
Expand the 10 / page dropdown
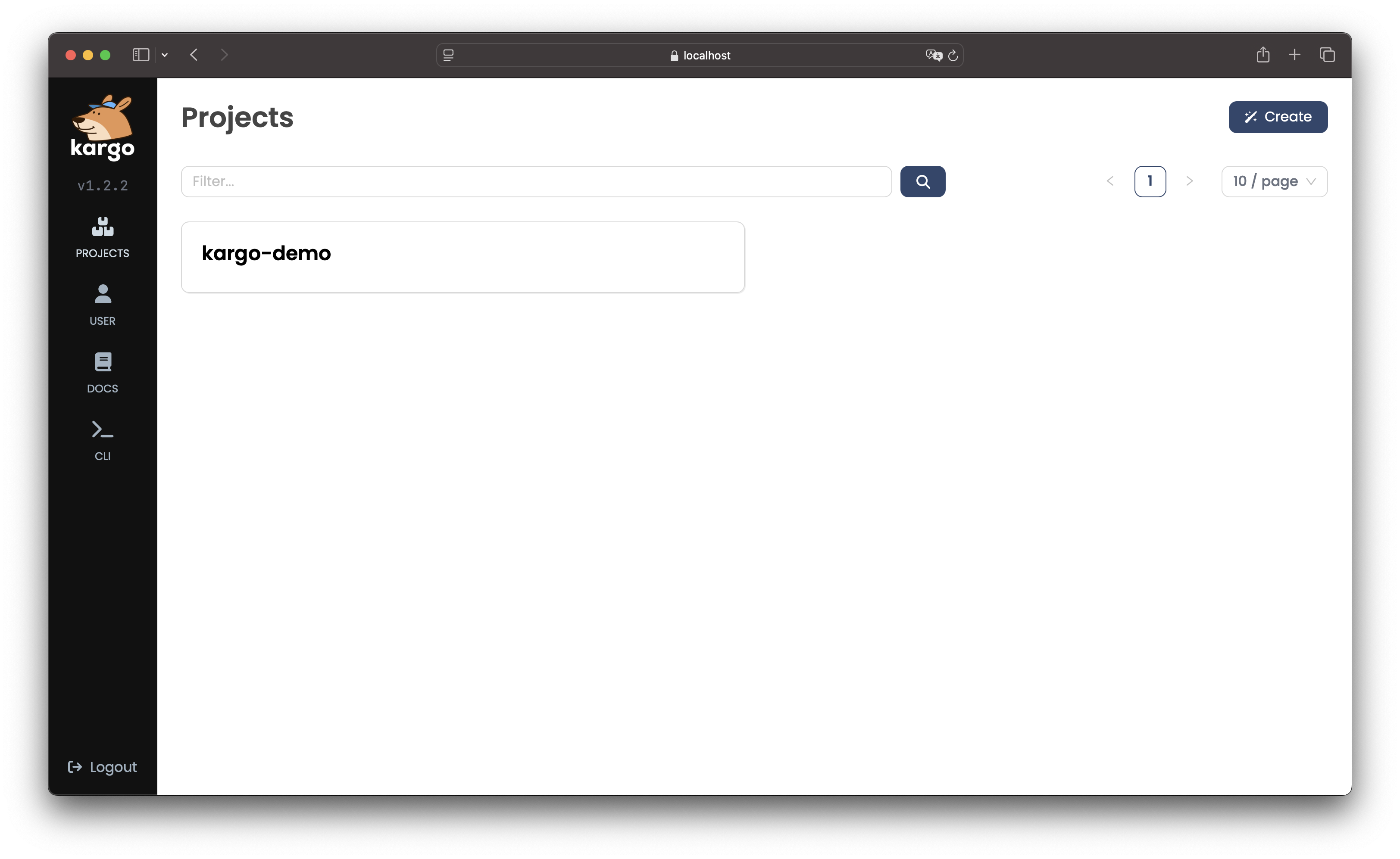coord(1273,181)
